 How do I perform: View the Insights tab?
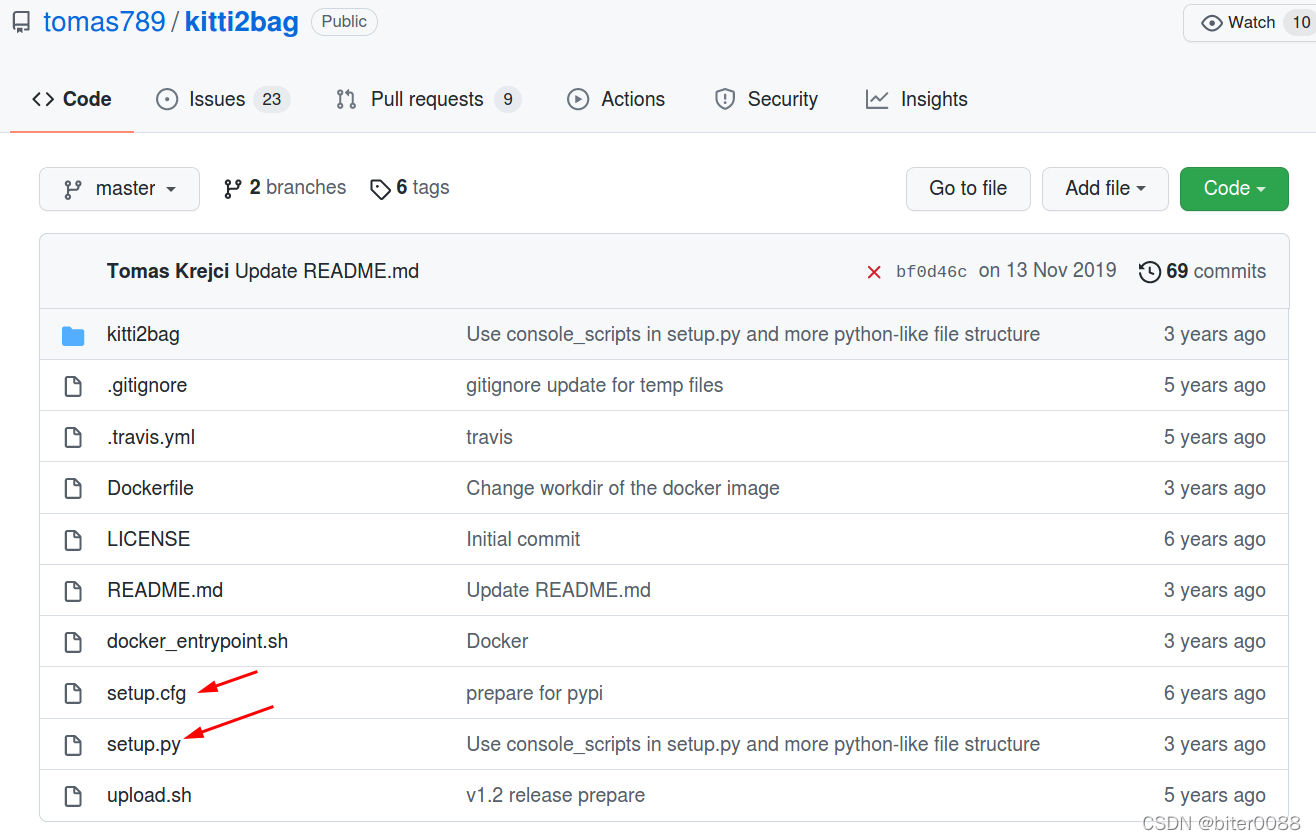point(917,99)
